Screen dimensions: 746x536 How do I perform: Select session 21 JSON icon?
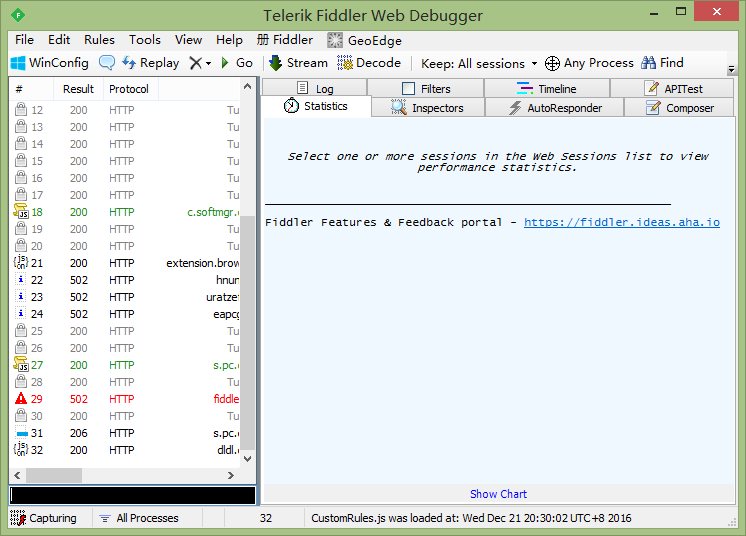[x=21, y=263]
